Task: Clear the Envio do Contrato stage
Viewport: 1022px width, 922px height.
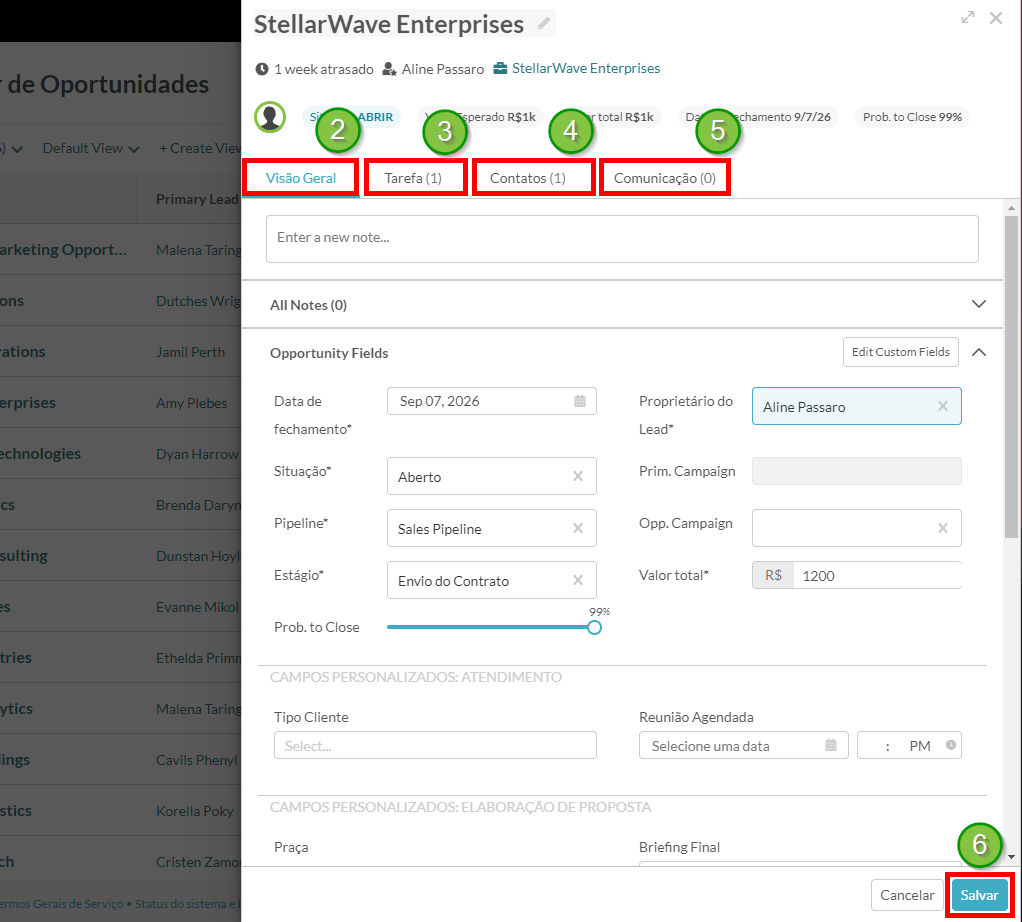Action: [577, 581]
